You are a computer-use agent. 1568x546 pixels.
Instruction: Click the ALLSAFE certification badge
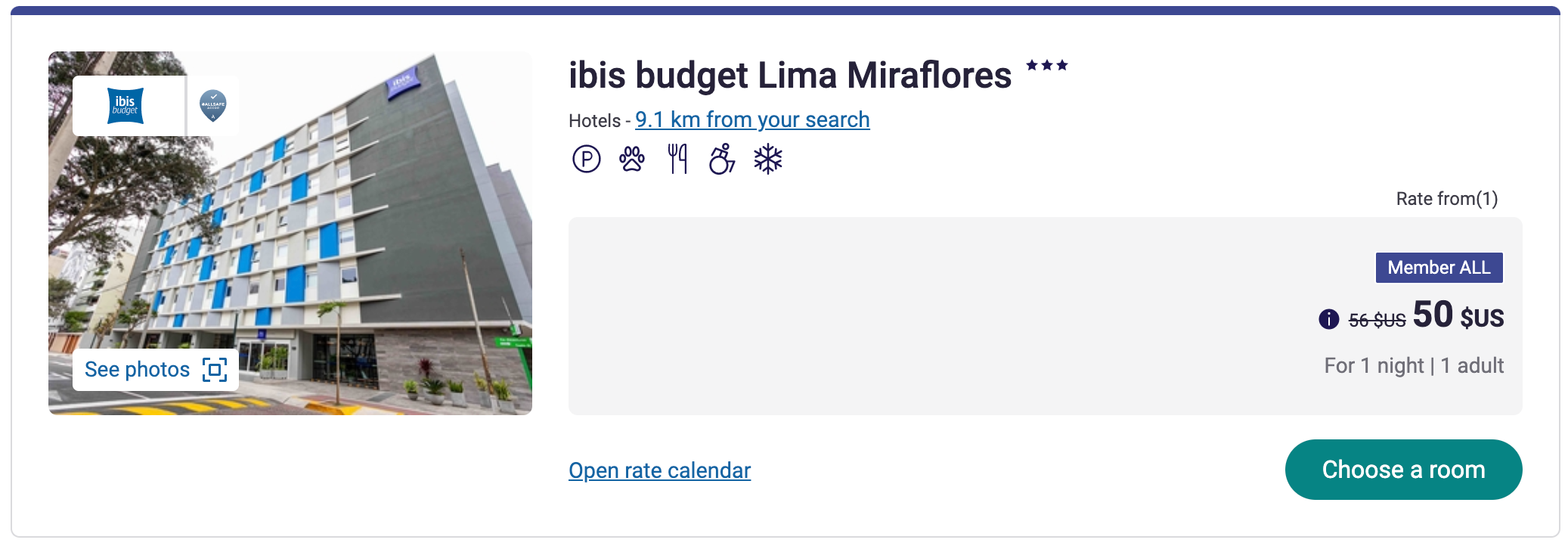(213, 106)
